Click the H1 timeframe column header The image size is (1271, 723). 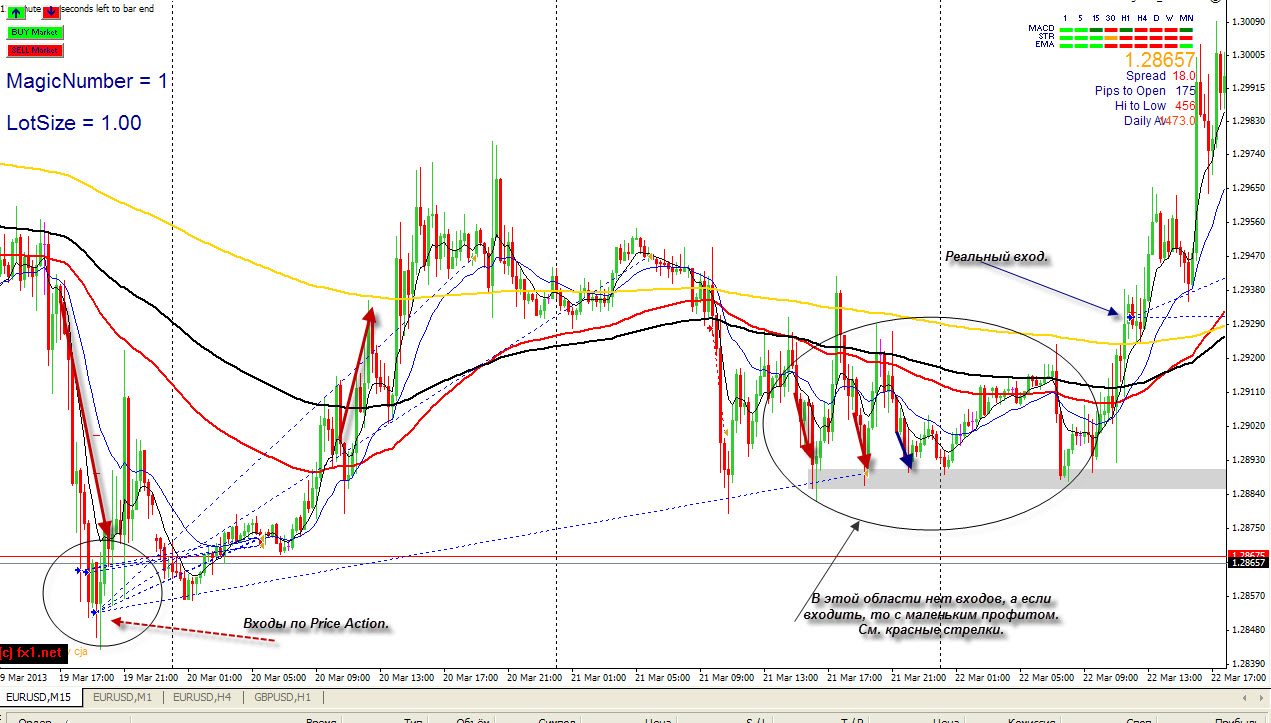[x=1126, y=18]
